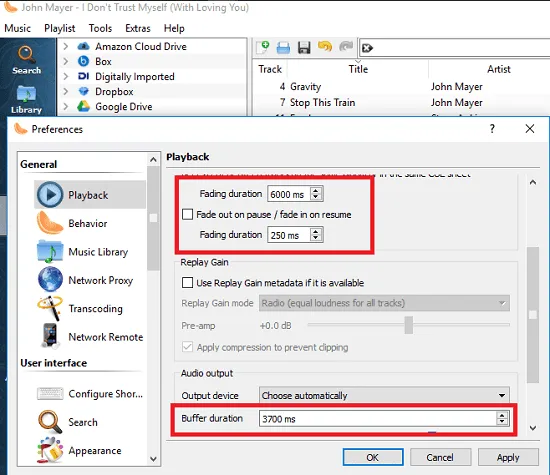Viewport: 550px width, 475px height.
Task: Open the Playlist menu
Action: (60, 28)
